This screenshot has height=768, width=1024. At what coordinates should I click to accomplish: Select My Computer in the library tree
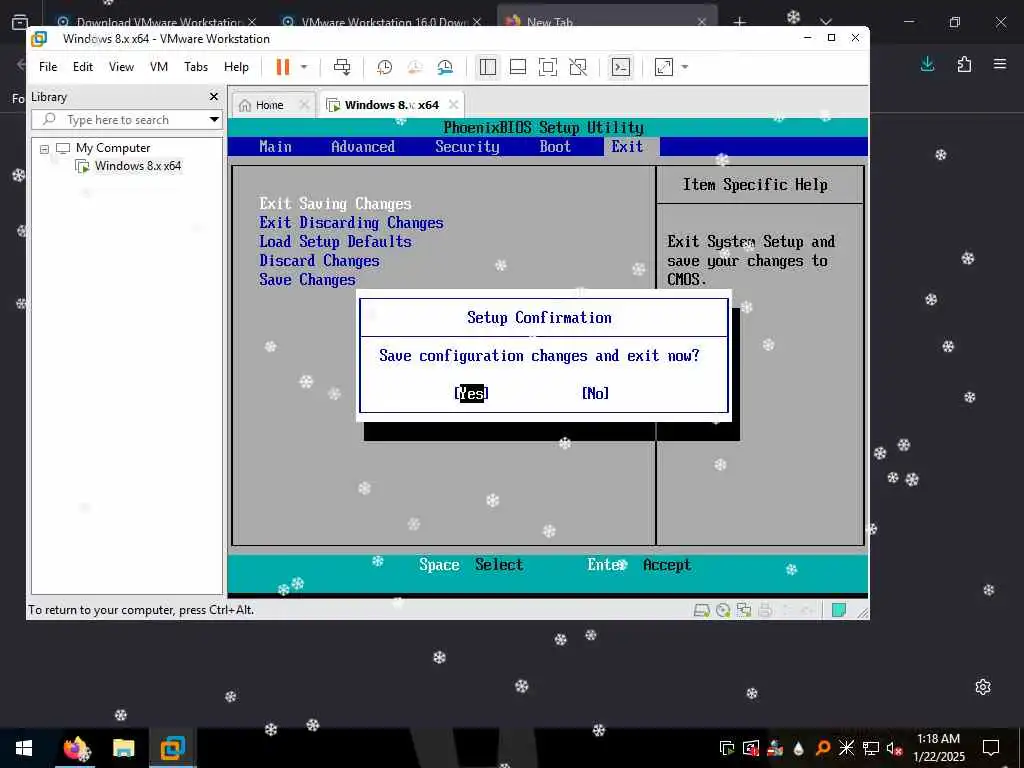coord(112,148)
